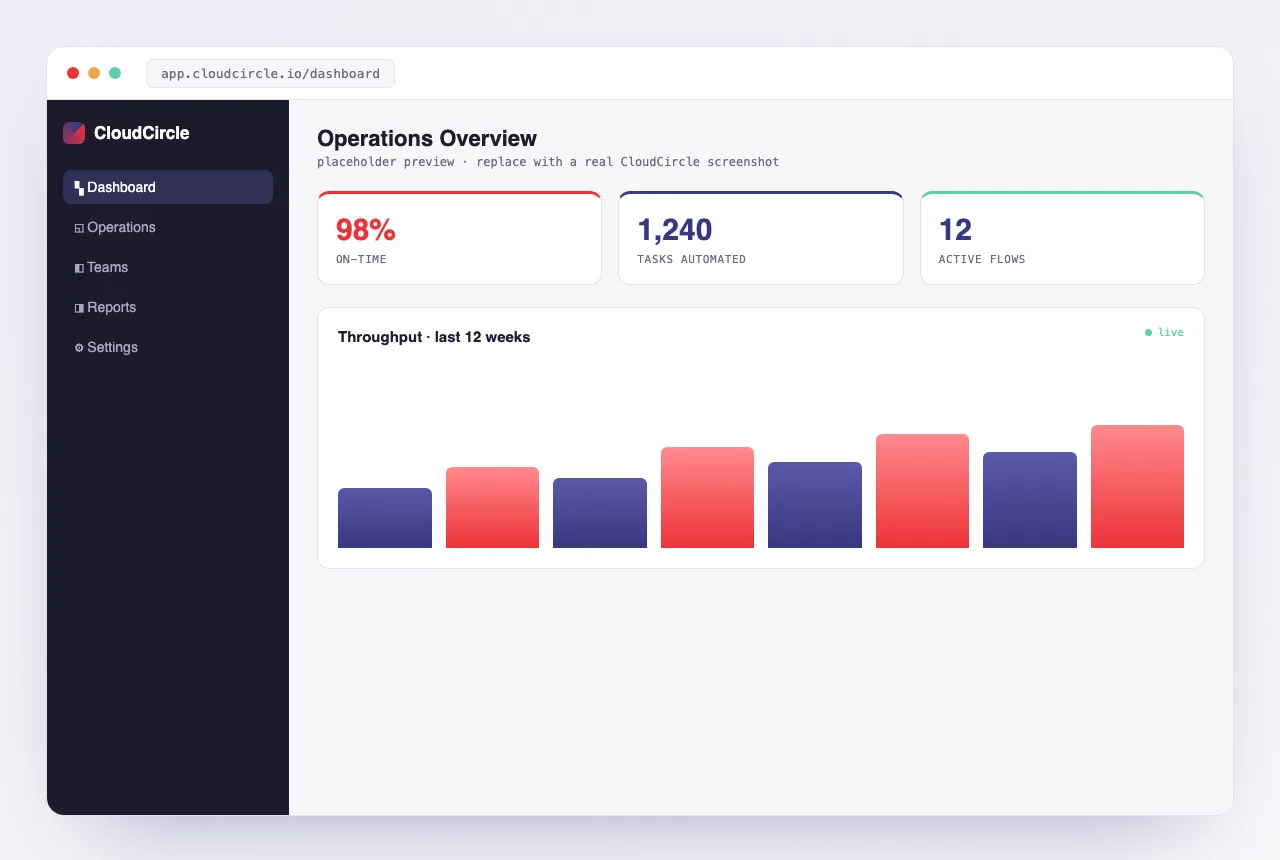1280x860 pixels.
Task: Navigate to Reports
Action: click(x=168, y=307)
